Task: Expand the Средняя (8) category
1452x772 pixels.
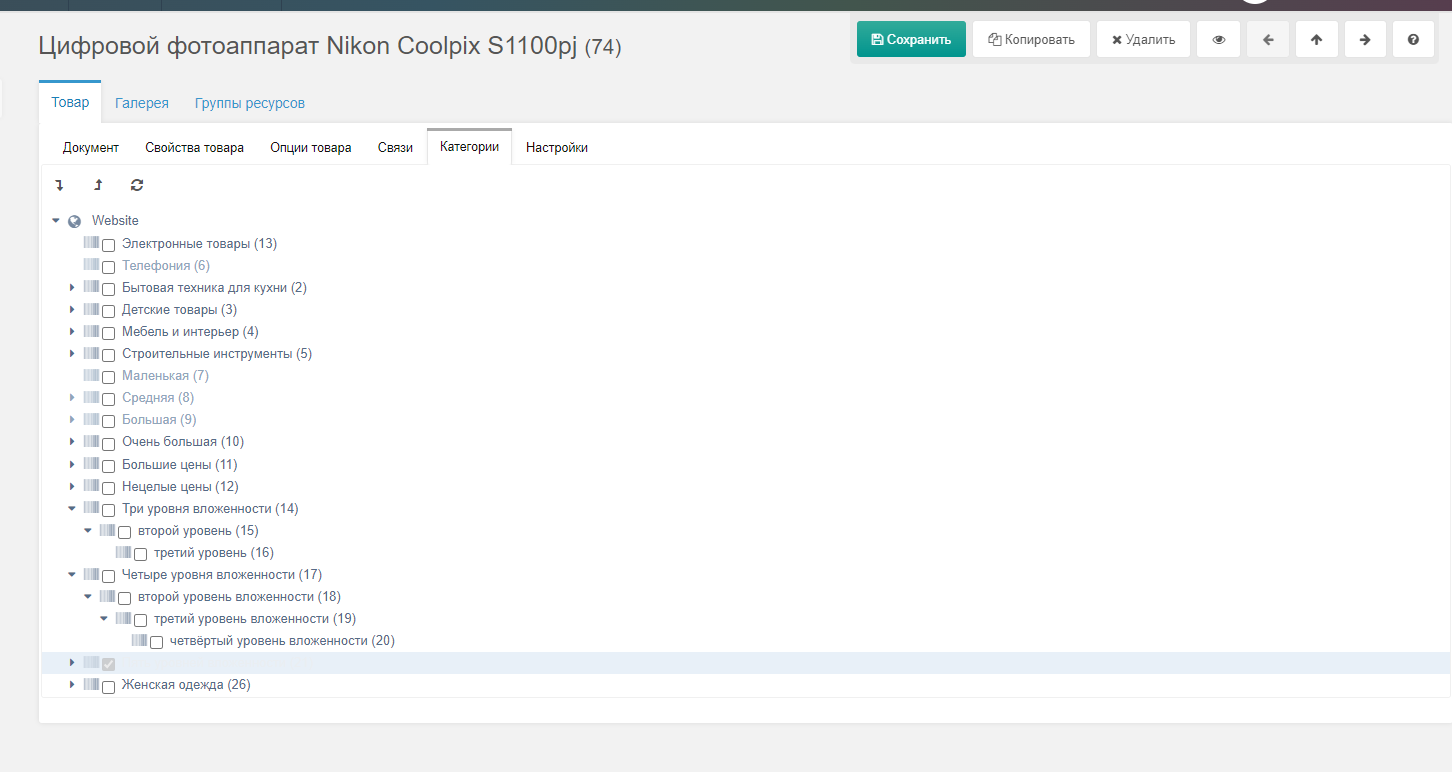Action: [72, 397]
